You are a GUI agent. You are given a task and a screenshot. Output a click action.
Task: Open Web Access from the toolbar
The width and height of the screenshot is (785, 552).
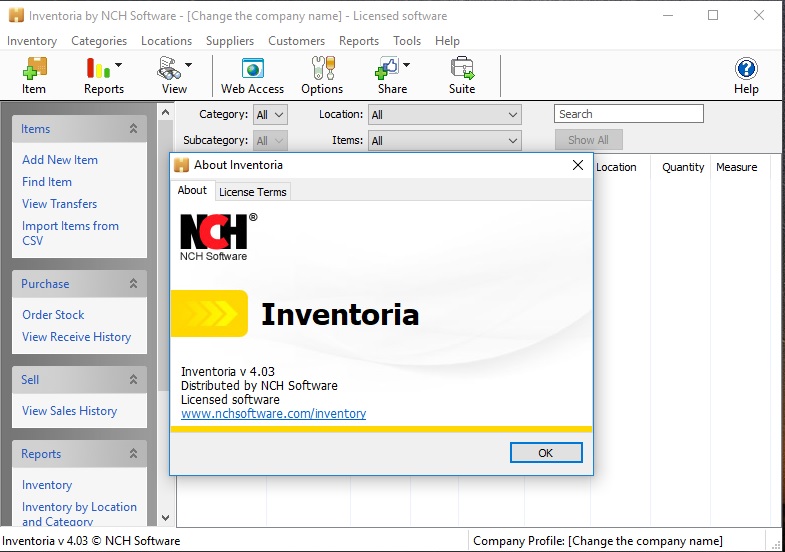coord(252,69)
